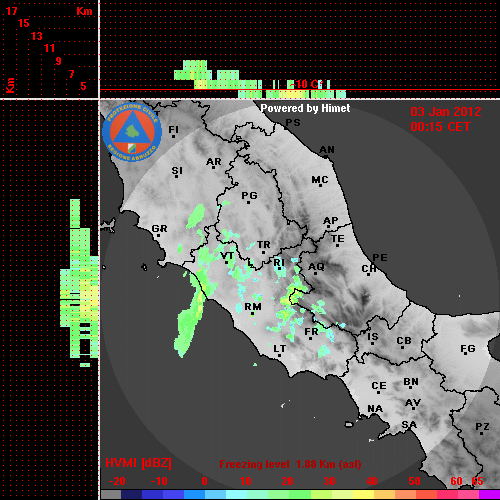The height and width of the screenshot is (500, 500).
Task: Click the '-10' scale value label
Action: [x=159, y=481]
